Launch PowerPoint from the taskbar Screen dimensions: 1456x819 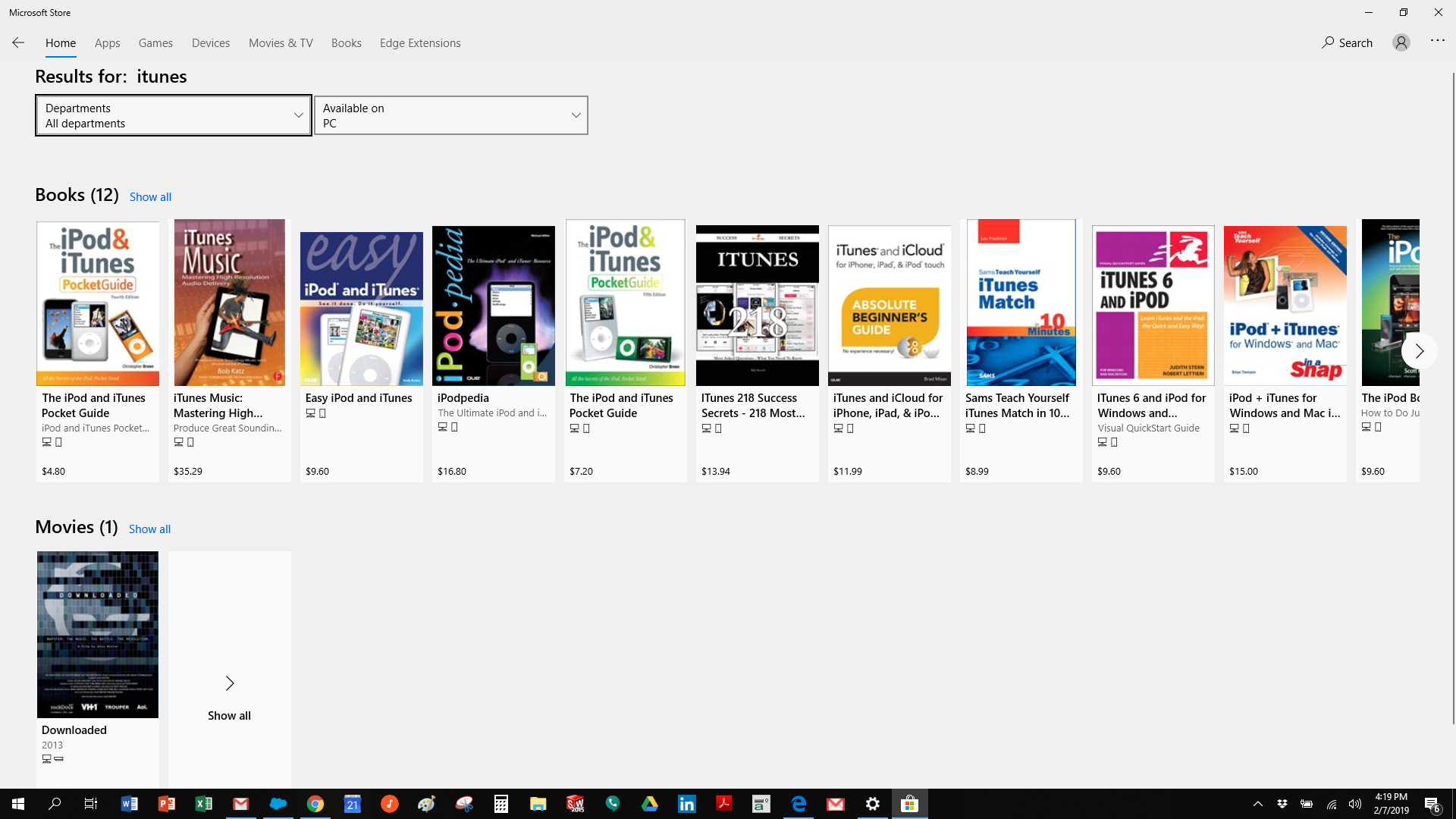pos(166,804)
